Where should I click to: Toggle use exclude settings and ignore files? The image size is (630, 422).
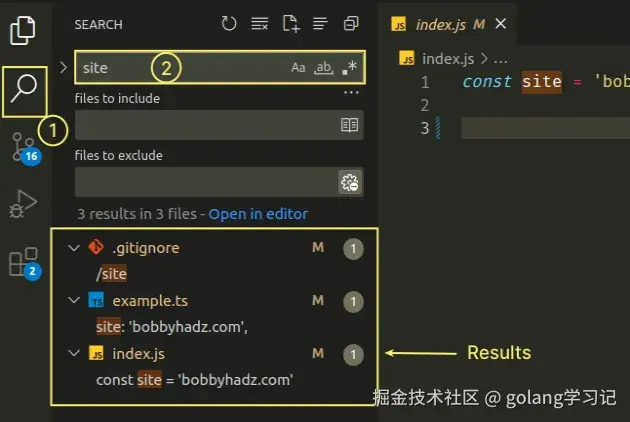click(350, 182)
